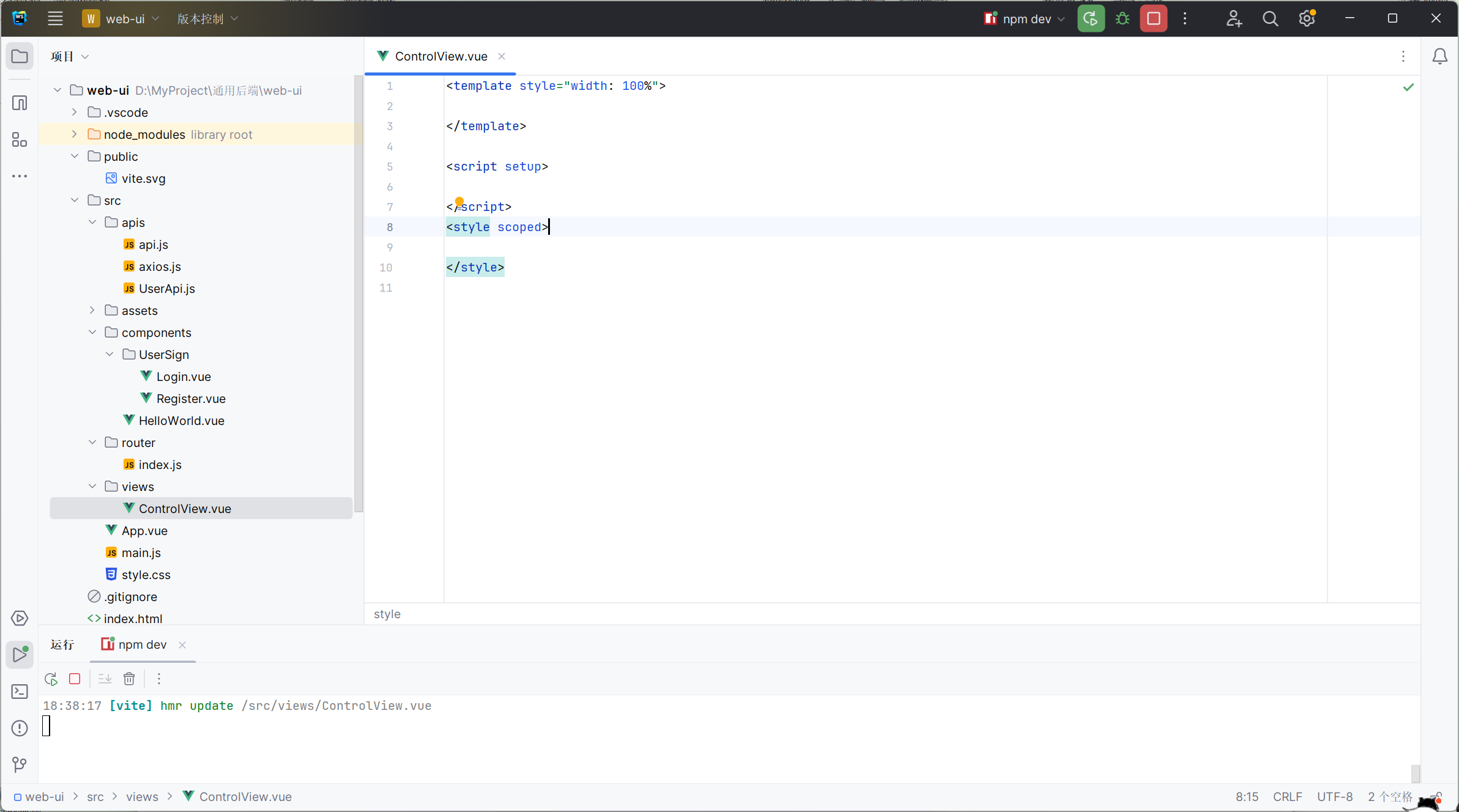Clear the run console with trash icon
This screenshot has width=1459, height=812.
[128, 679]
